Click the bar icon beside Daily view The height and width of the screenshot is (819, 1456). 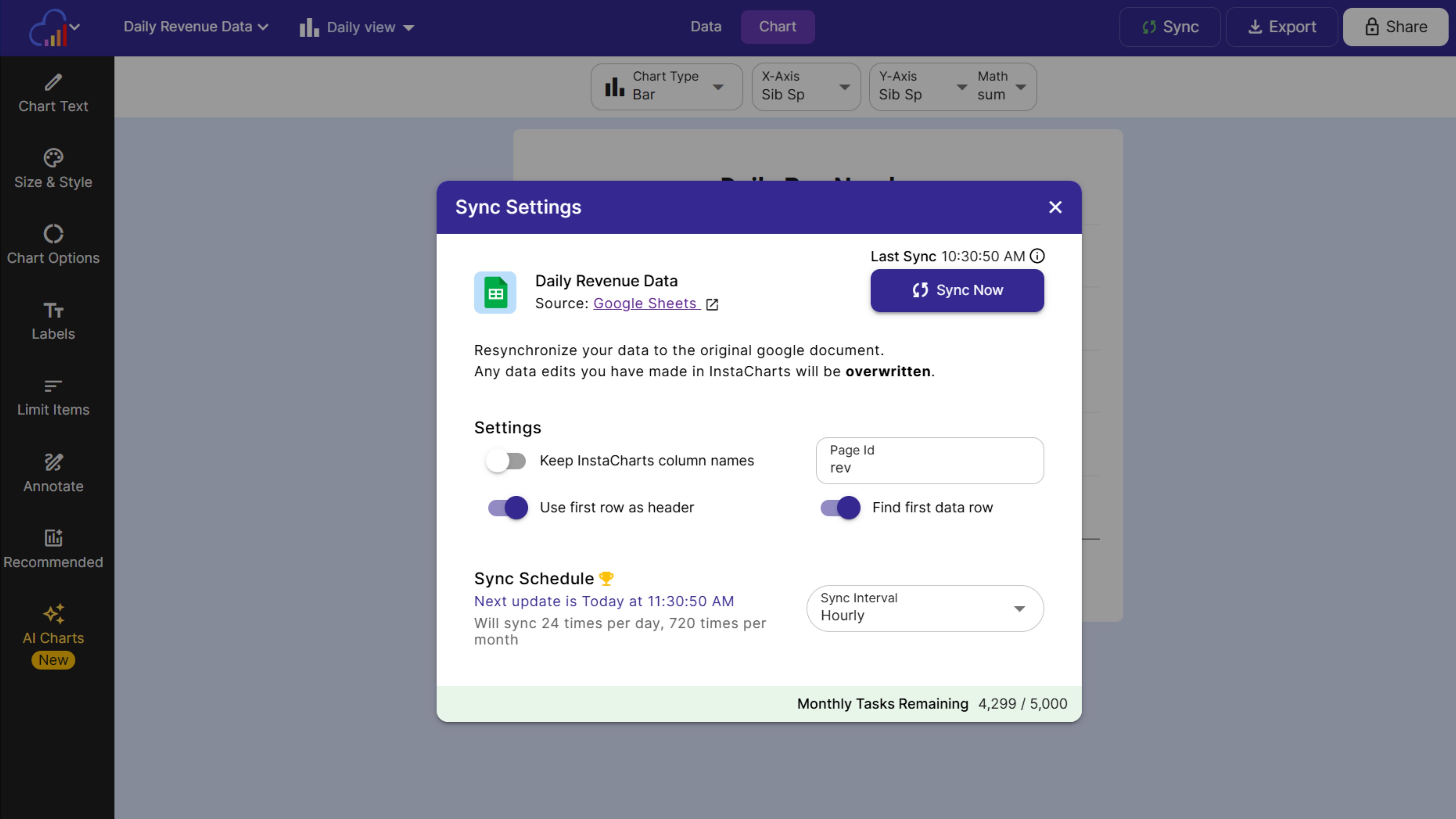click(309, 27)
